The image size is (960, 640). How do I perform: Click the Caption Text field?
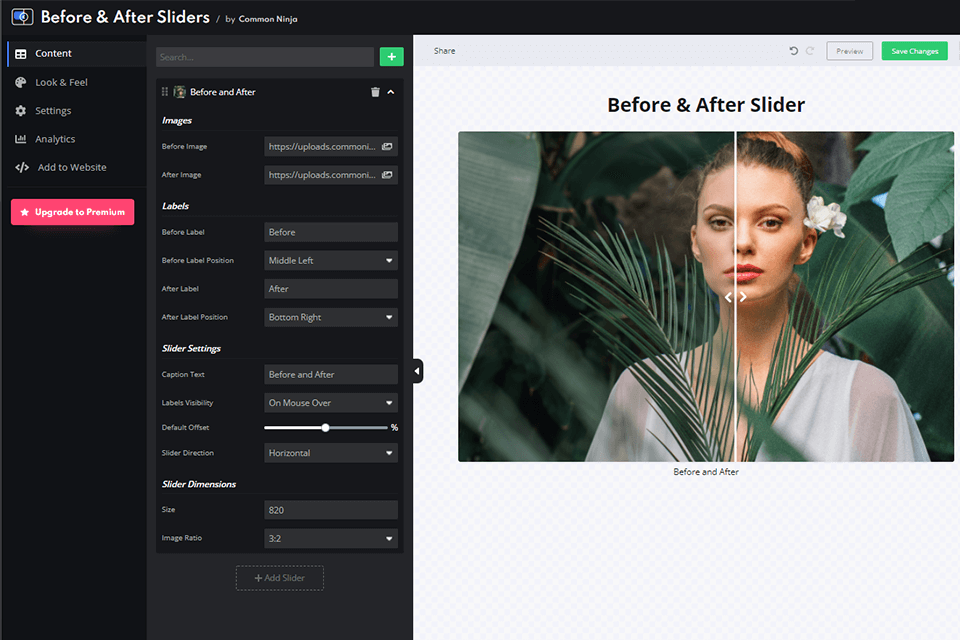[x=331, y=374]
